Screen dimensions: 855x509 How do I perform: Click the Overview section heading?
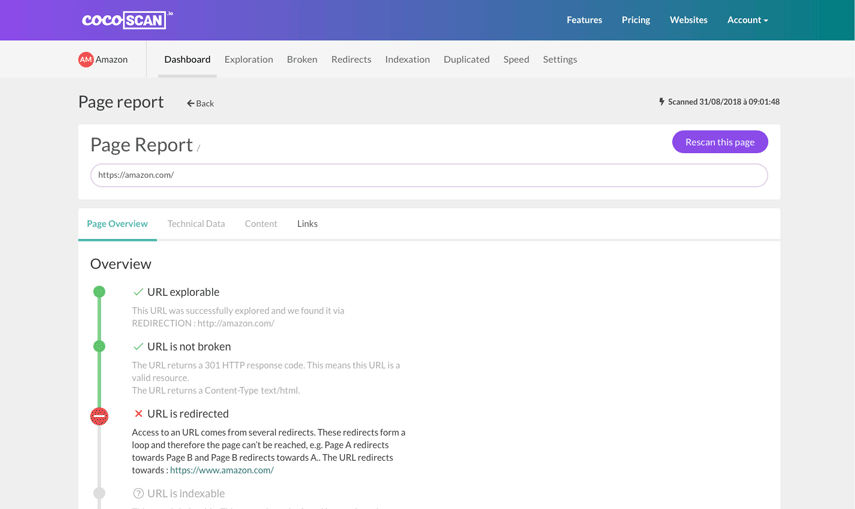pyautogui.click(x=121, y=264)
